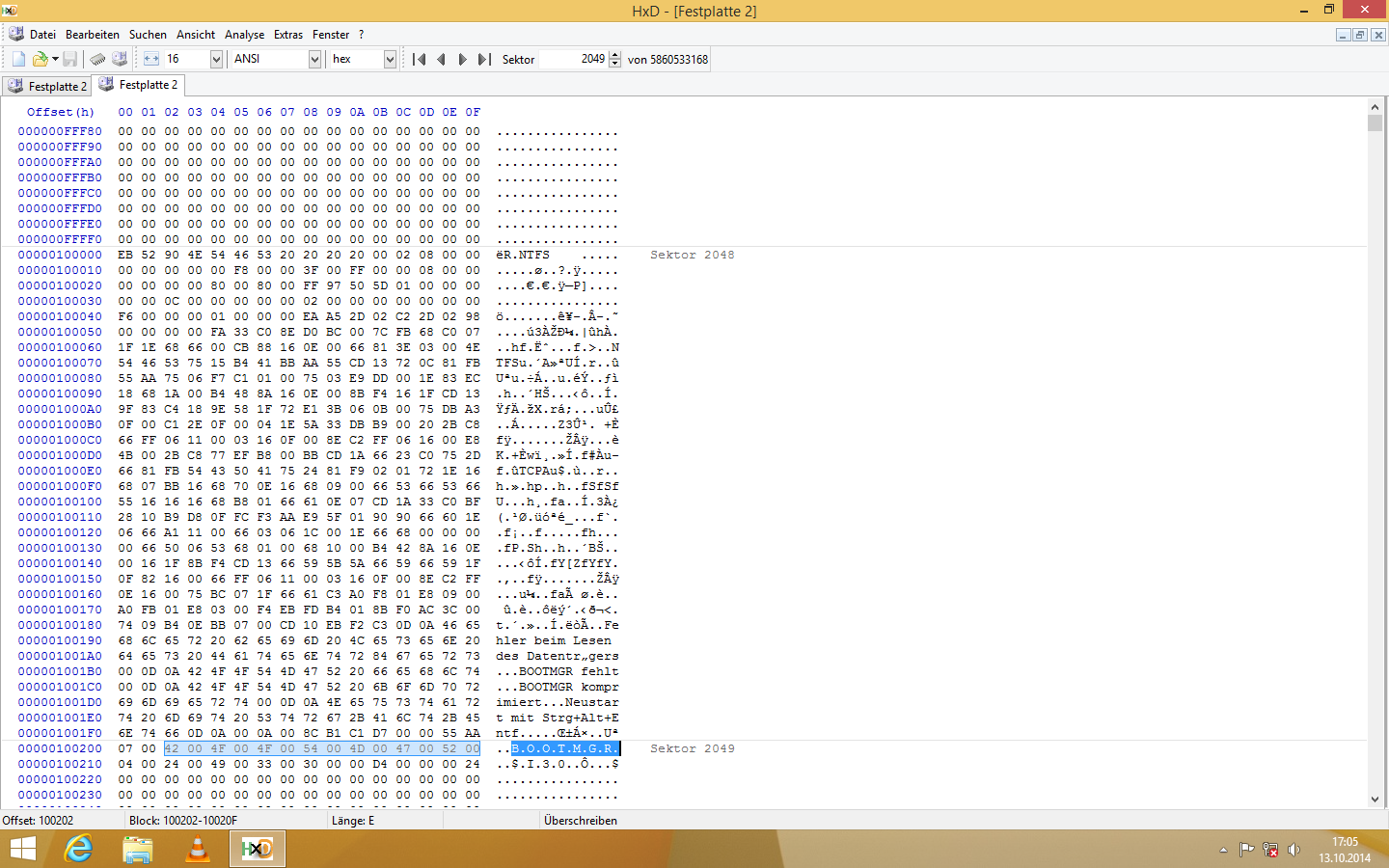Click the bytes per row width icon
The height and width of the screenshot is (868, 1389).
151,59
